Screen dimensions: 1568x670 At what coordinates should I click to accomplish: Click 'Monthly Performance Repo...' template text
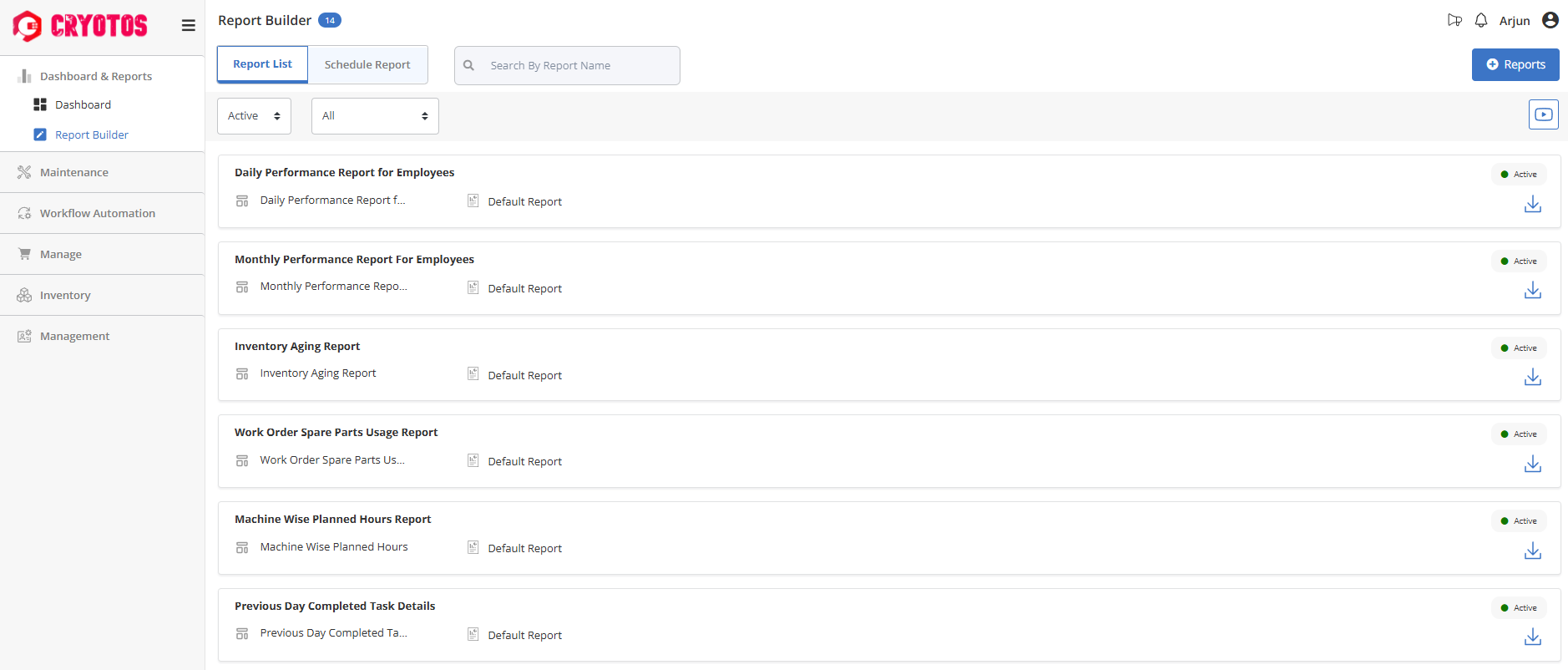coord(333,286)
